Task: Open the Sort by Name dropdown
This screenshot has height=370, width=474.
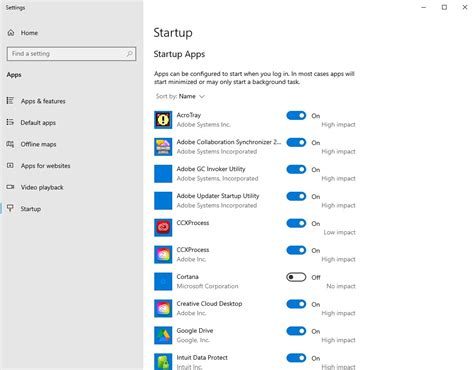Action: (180, 96)
